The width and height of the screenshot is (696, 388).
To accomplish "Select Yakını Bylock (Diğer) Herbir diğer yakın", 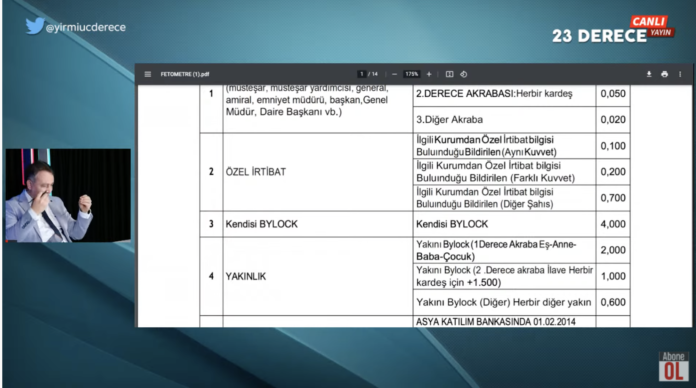I will point(503,302).
